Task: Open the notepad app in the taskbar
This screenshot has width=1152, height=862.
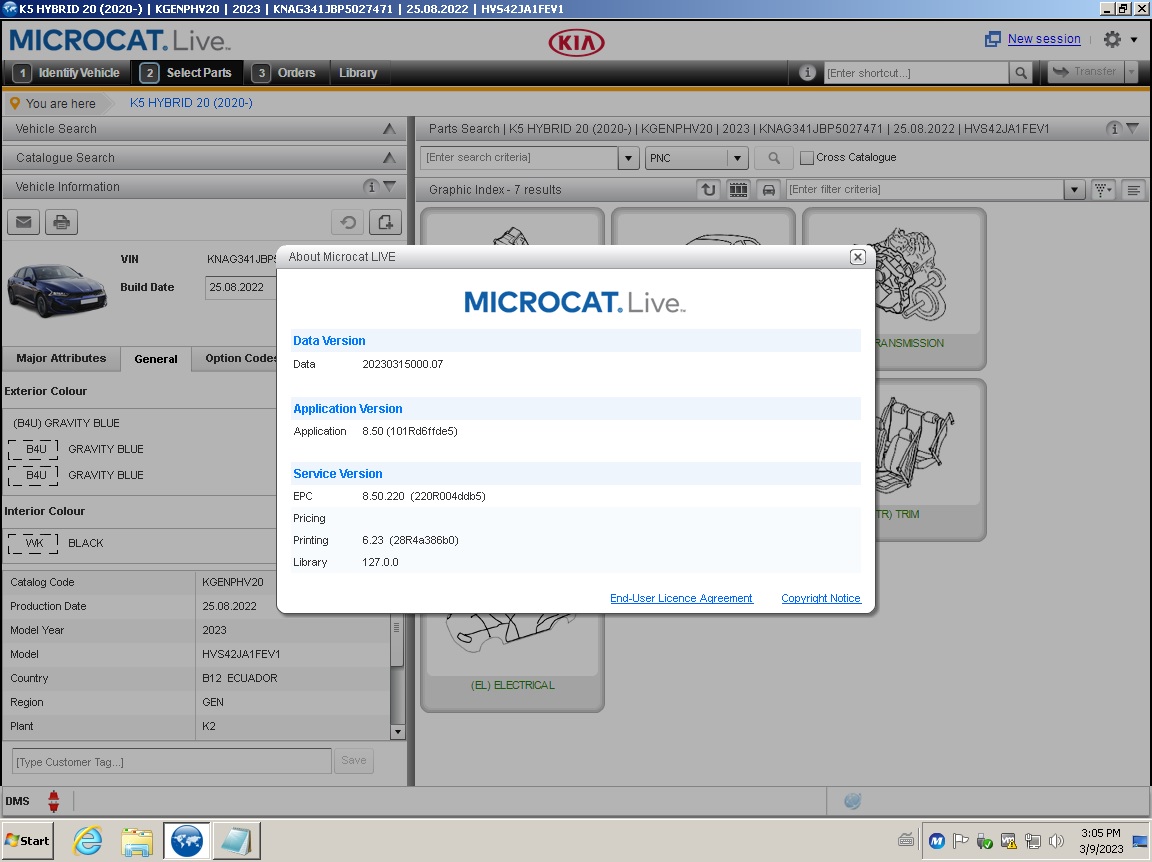Action: [x=237, y=841]
